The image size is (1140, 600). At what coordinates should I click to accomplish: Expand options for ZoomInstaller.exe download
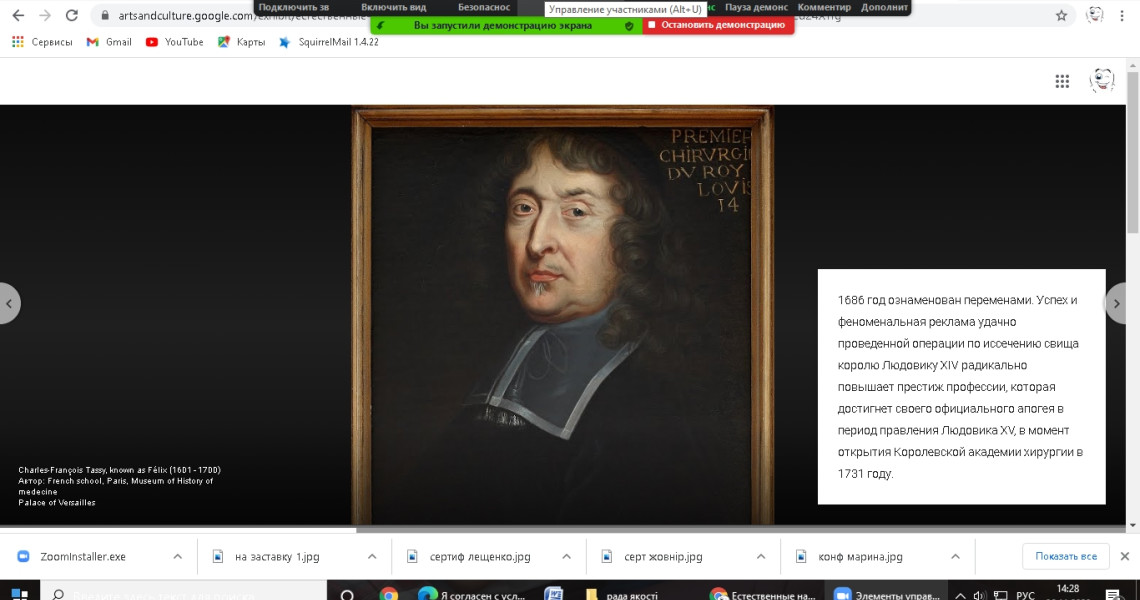point(177,556)
